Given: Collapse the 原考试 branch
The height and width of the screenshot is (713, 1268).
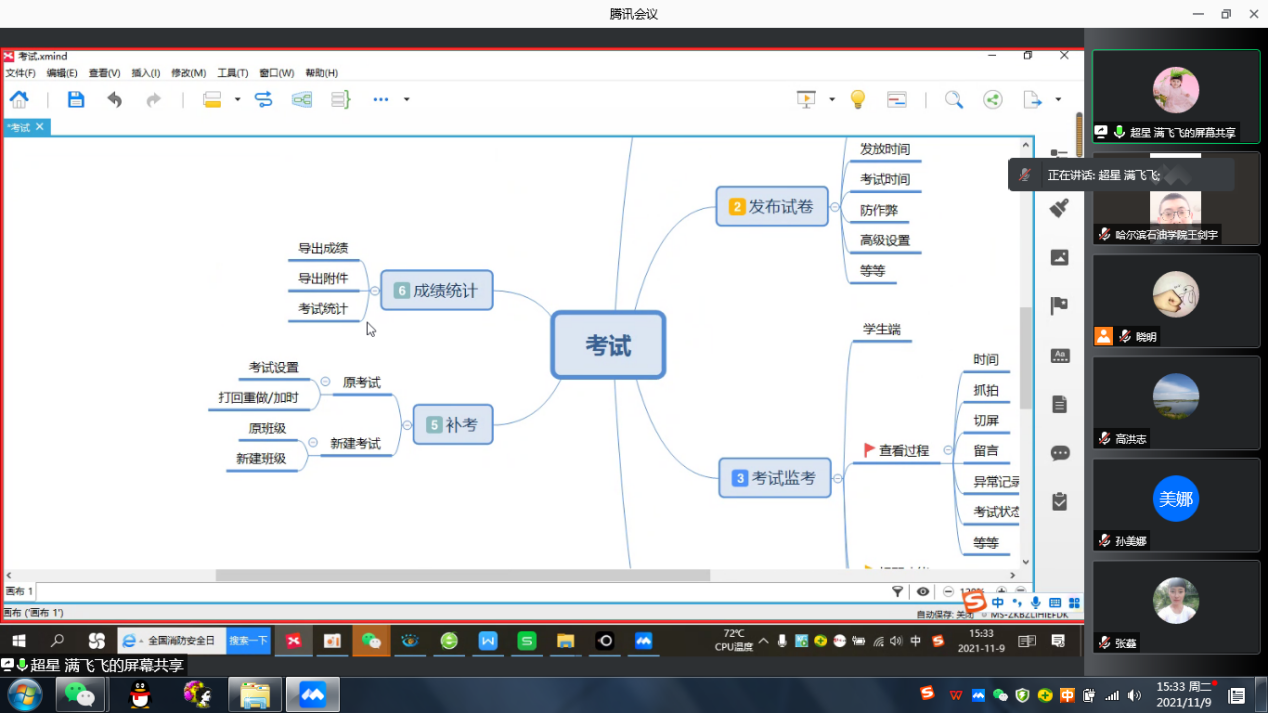Looking at the screenshot, I should [x=325, y=382].
